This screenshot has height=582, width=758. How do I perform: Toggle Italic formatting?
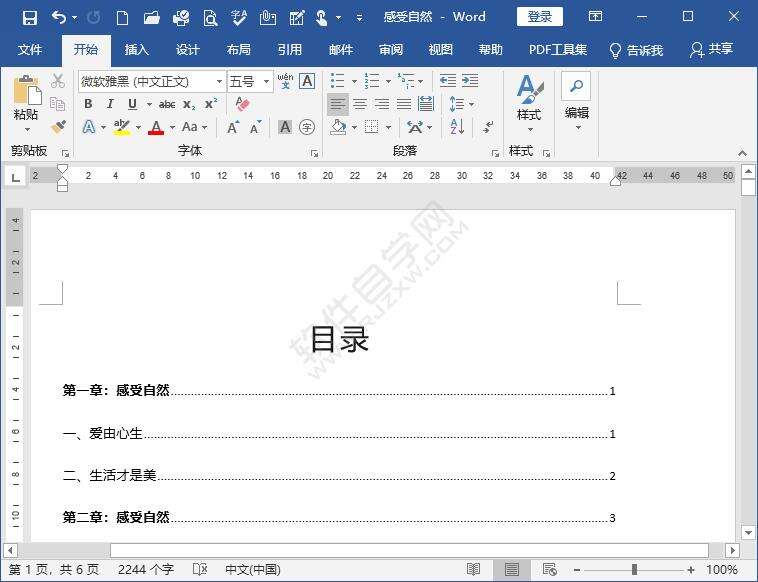[110, 104]
